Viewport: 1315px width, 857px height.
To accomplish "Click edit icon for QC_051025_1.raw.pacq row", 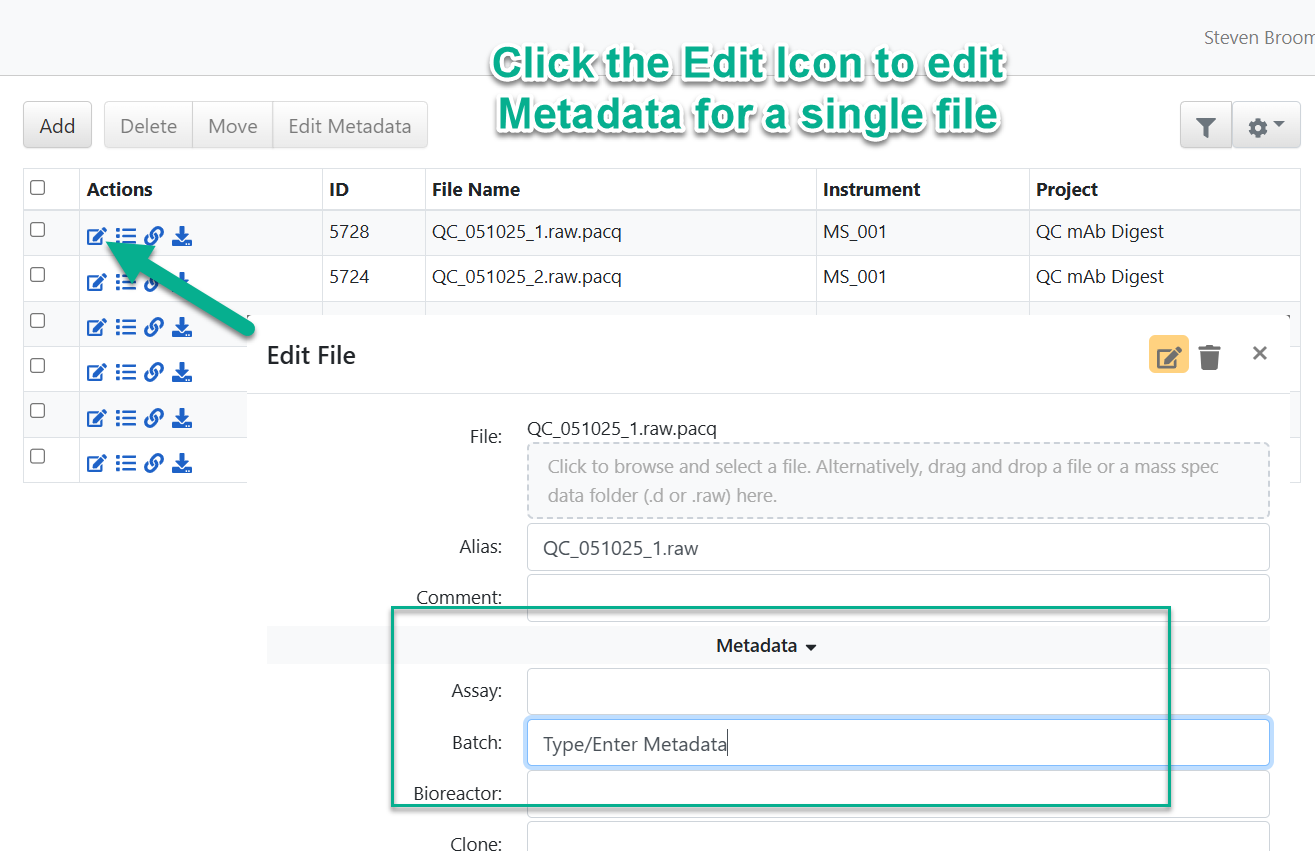I will pos(96,237).
